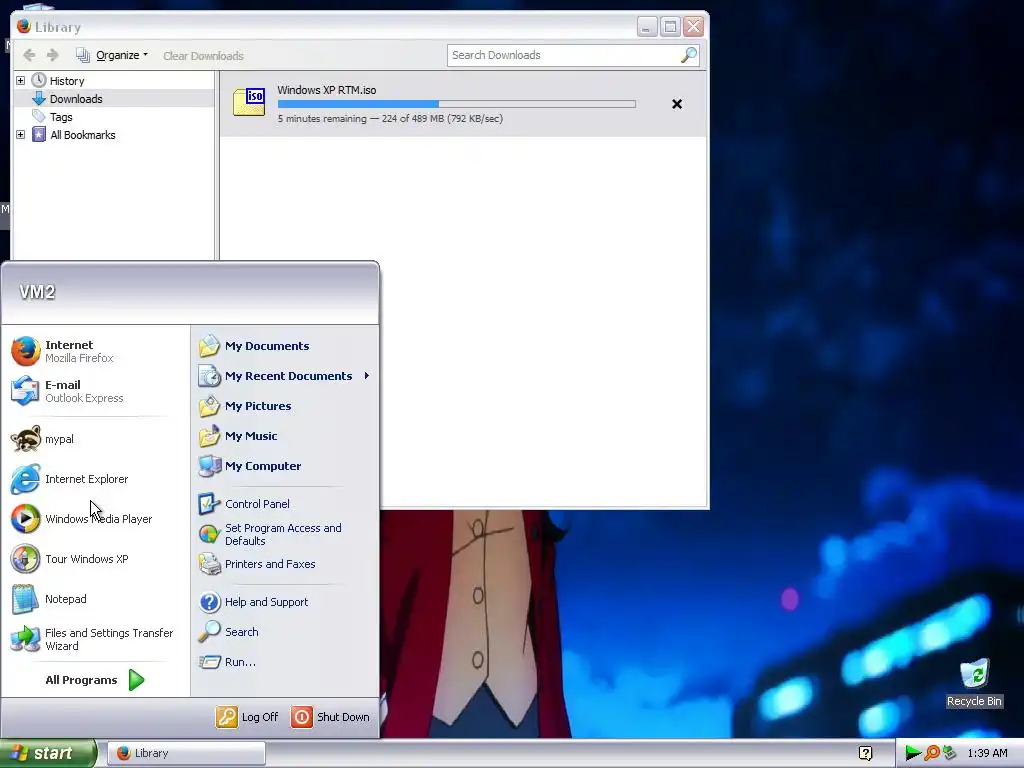Click the 1:39 AM clock
This screenshot has width=1024, height=768.
tap(987, 753)
